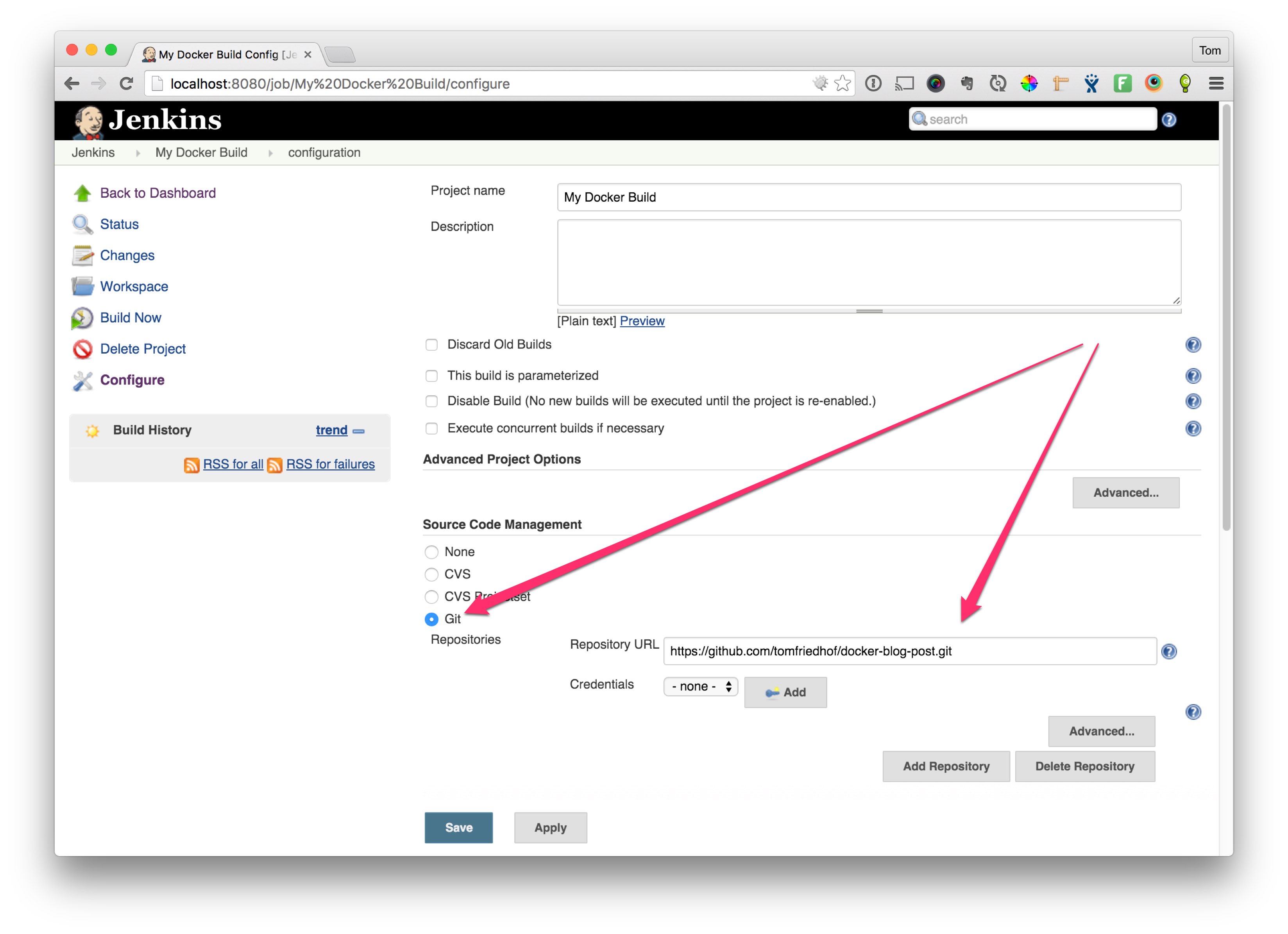The height and width of the screenshot is (934, 1288).
Task: Focus the Repository URL field
Action: pos(910,651)
